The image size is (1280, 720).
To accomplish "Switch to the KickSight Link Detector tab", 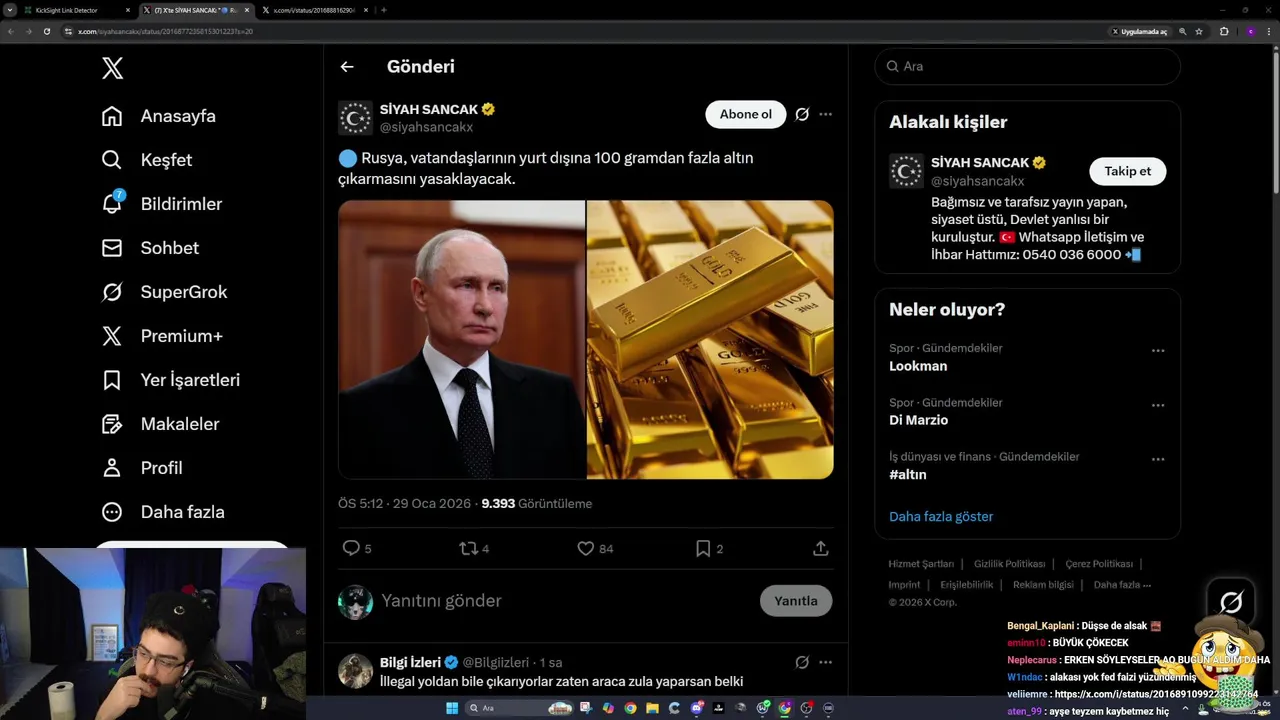I will (x=68, y=10).
